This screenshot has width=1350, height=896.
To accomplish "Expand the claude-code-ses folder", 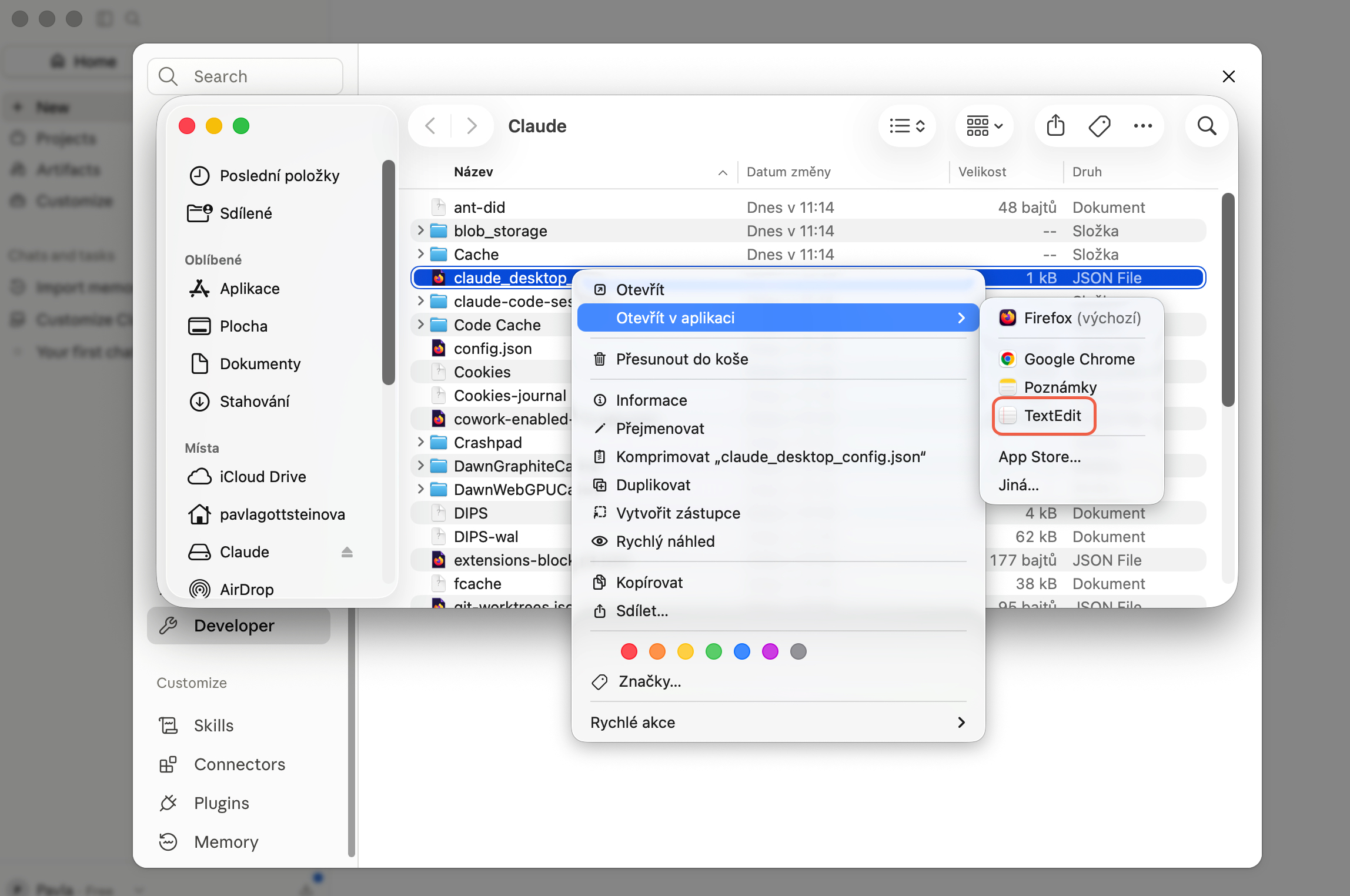I will pos(420,301).
